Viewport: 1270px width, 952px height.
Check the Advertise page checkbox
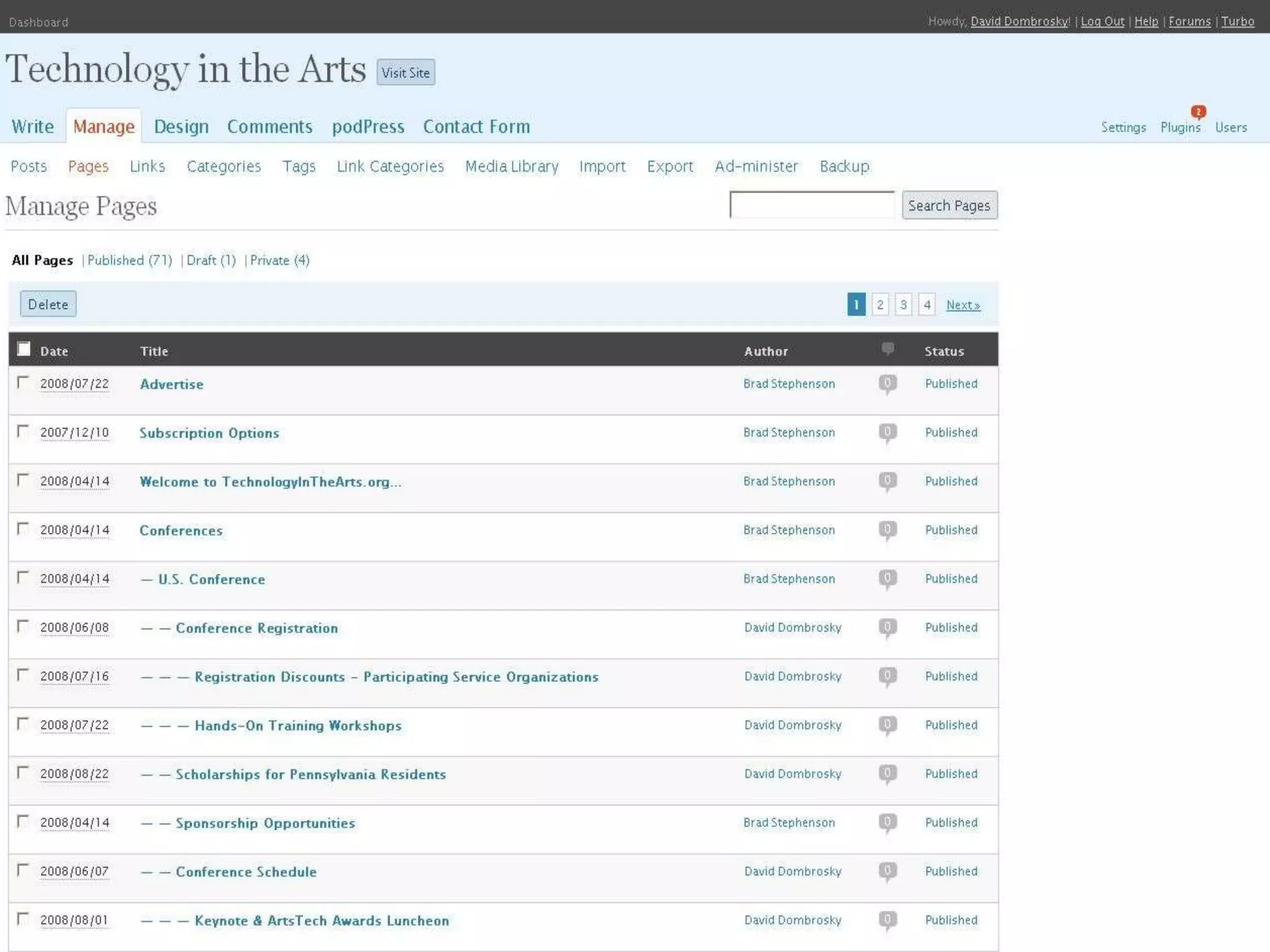pyautogui.click(x=23, y=382)
